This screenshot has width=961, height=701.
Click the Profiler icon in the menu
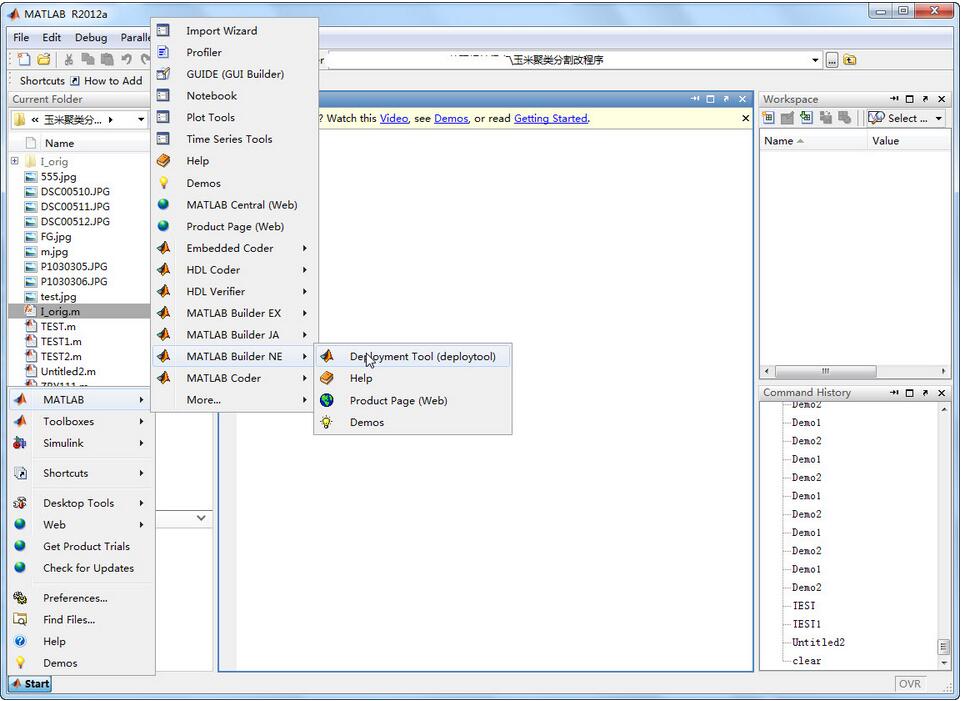click(163, 52)
